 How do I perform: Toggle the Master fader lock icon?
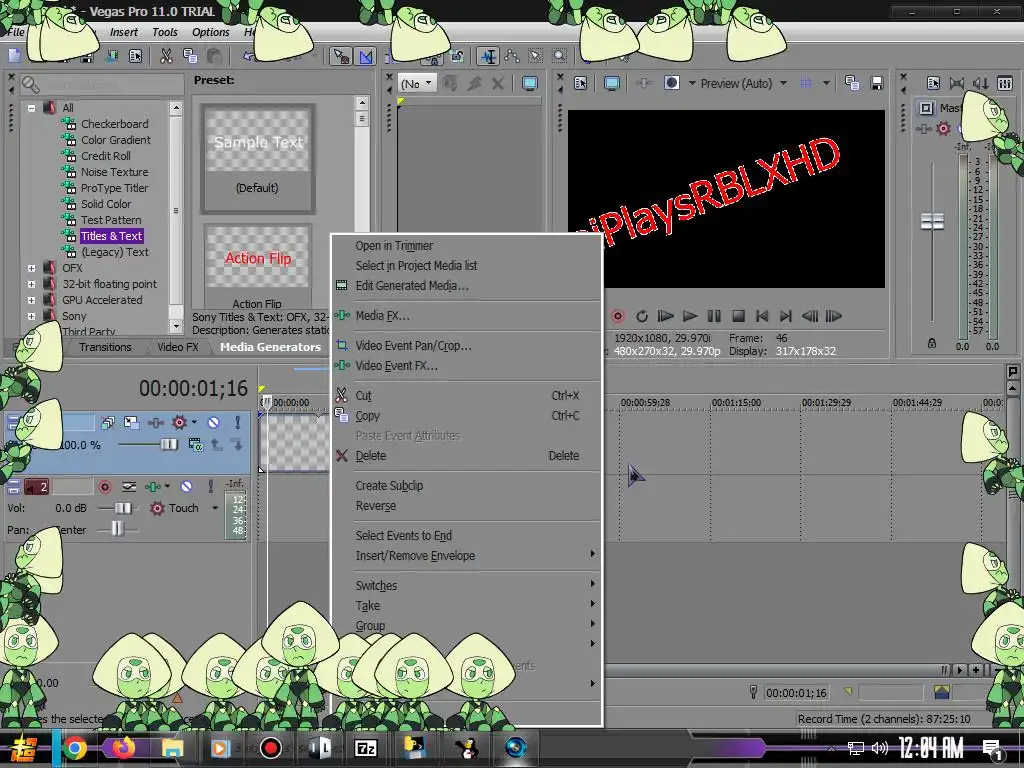[x=932, y=343]
